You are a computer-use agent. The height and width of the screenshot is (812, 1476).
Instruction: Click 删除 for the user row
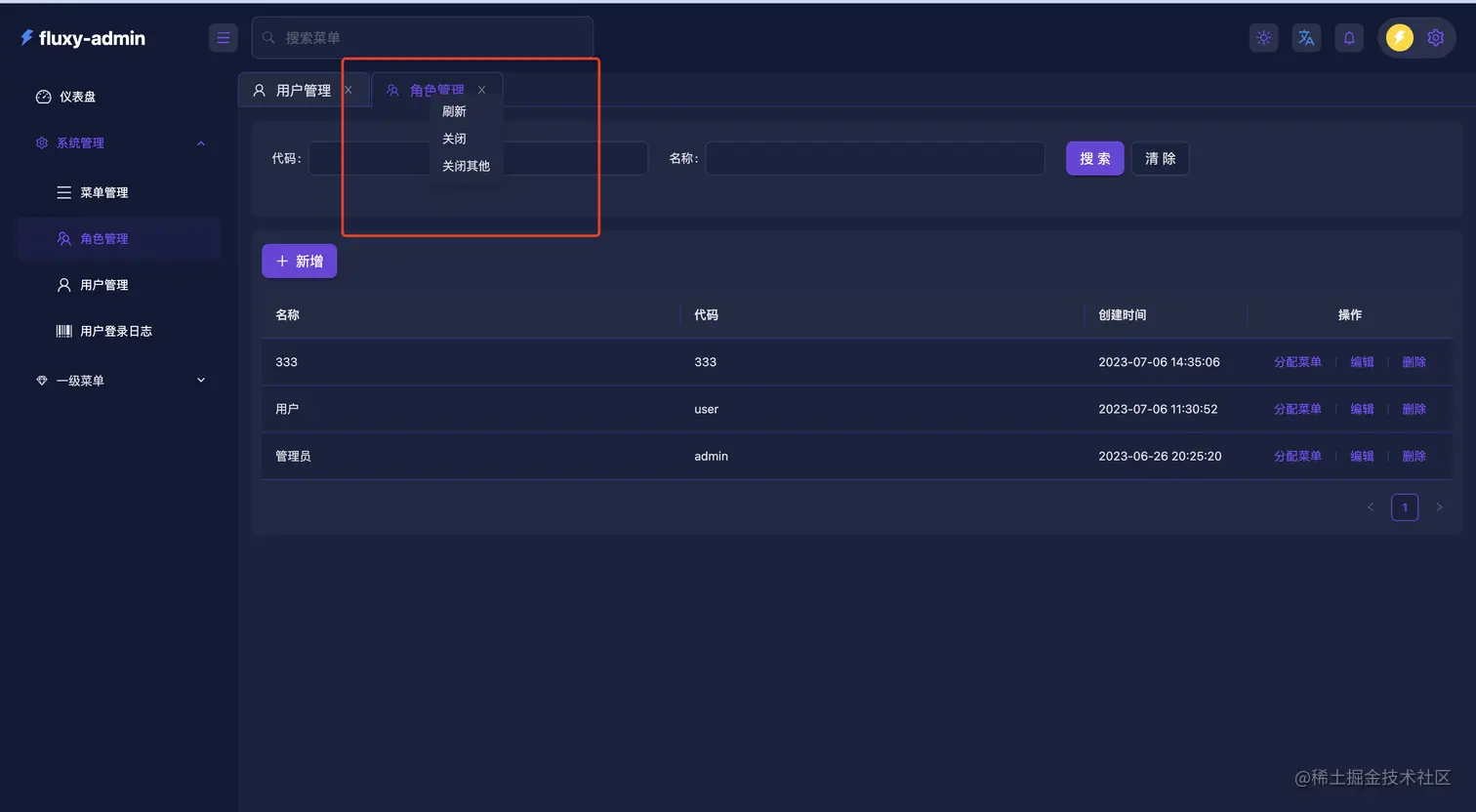pyautogui.click(x=1414, y=409)
